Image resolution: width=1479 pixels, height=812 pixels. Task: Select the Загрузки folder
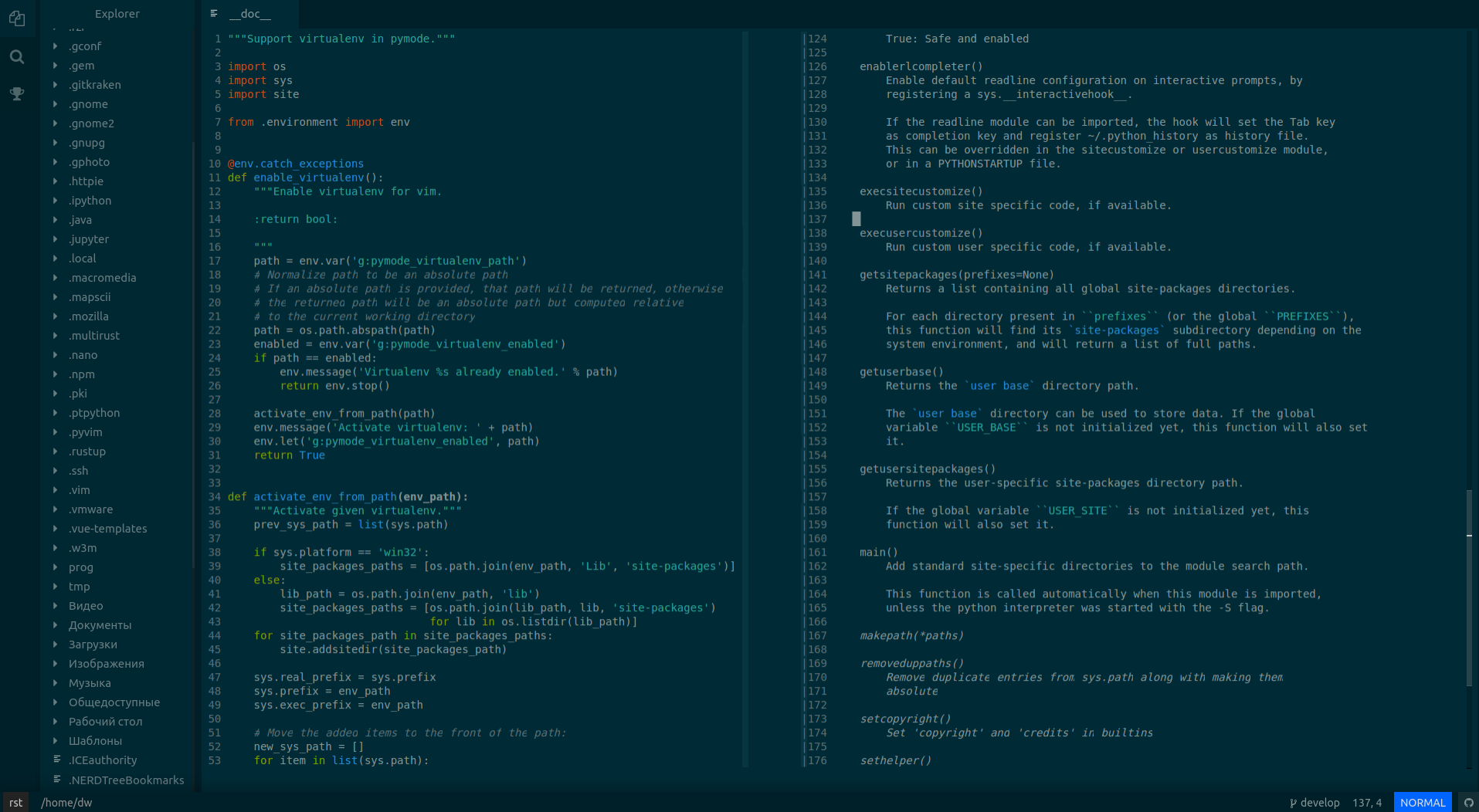click(x=93, y=645)
